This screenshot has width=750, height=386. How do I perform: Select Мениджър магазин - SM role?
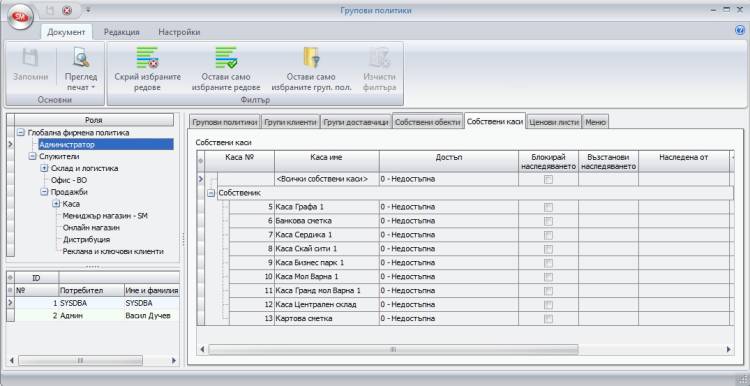point(105,216)
